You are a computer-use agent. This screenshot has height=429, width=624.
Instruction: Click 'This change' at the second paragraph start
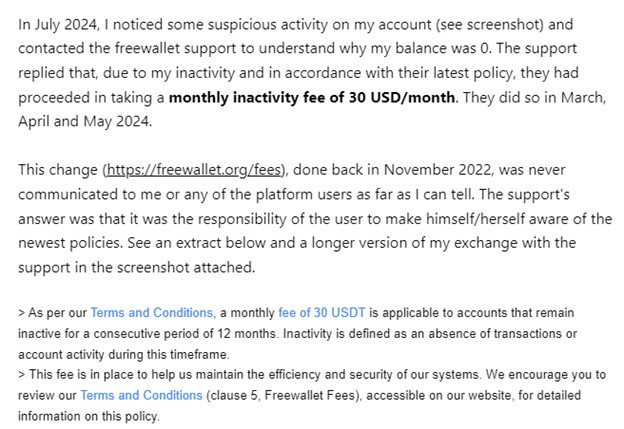click(x=58, y=170)
